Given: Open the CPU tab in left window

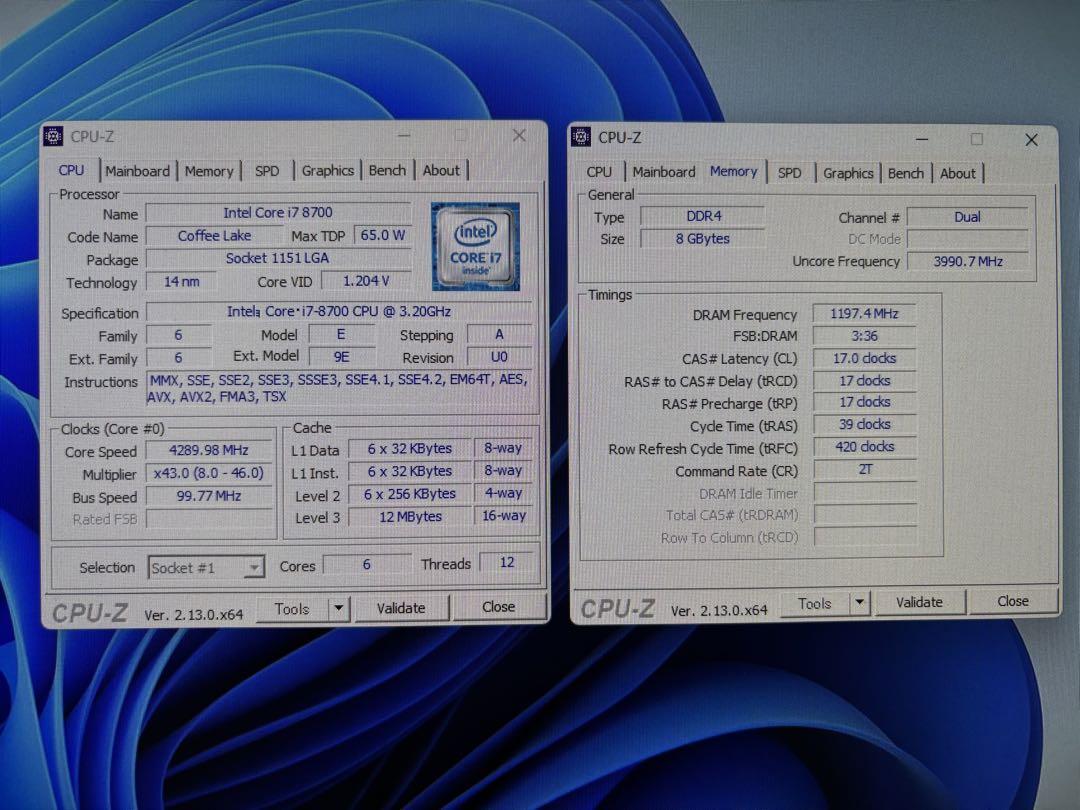Looking at the screenshot, I should [x=72, y=170].
